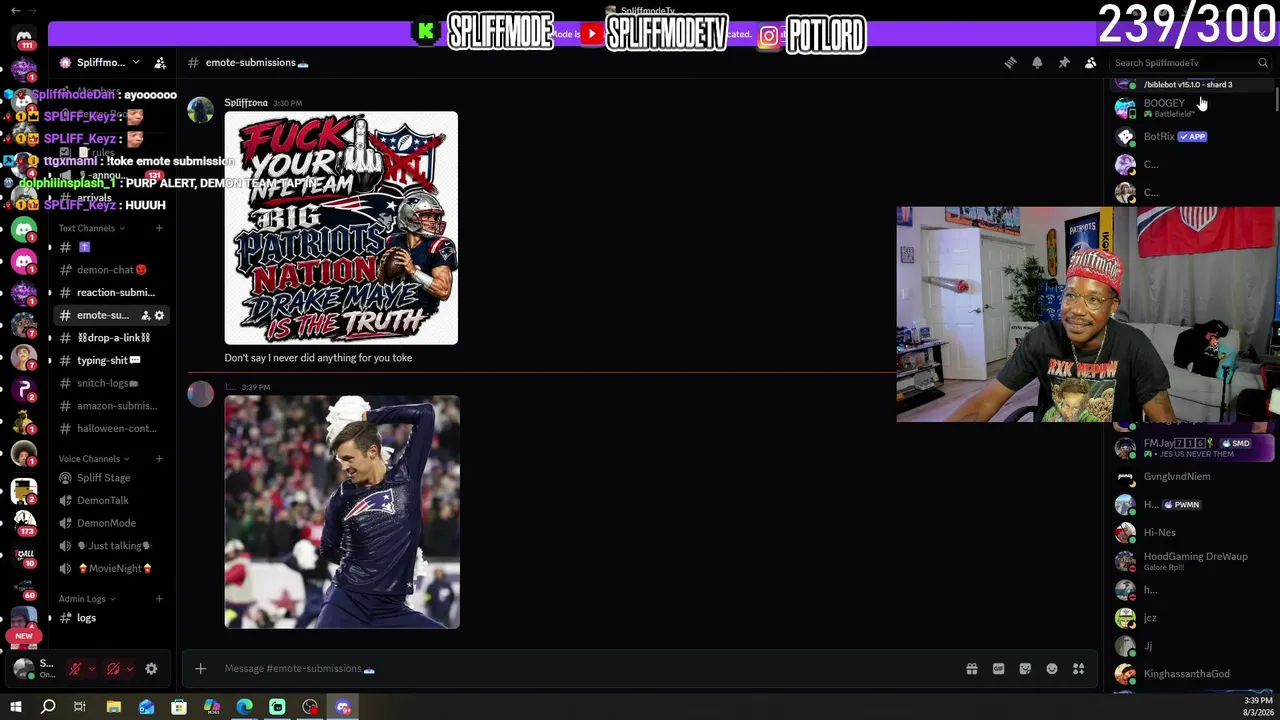This screenshot has height=720, width=1280.
Task: Add a channel to Admin Logs
Action: (159, 599)
